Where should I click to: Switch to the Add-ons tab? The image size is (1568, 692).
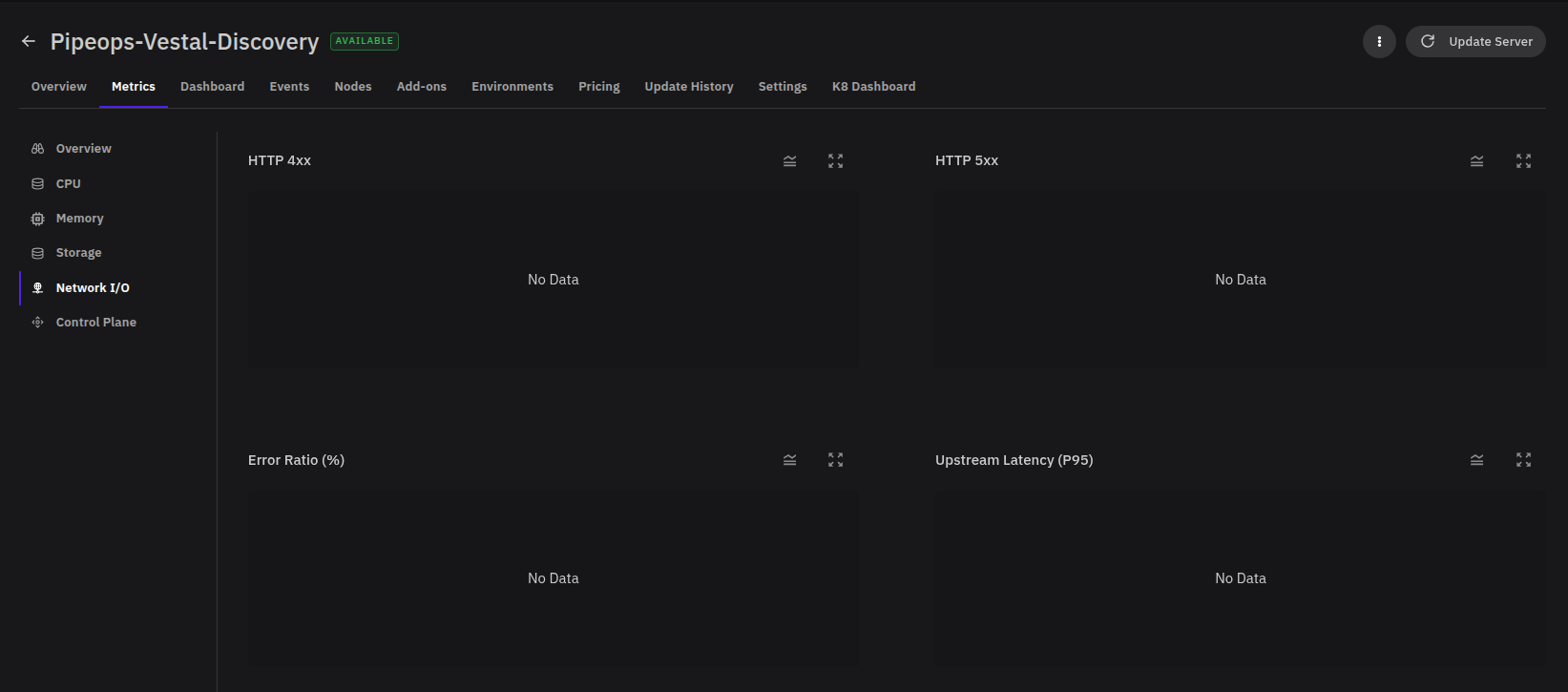tap(422, 86)
